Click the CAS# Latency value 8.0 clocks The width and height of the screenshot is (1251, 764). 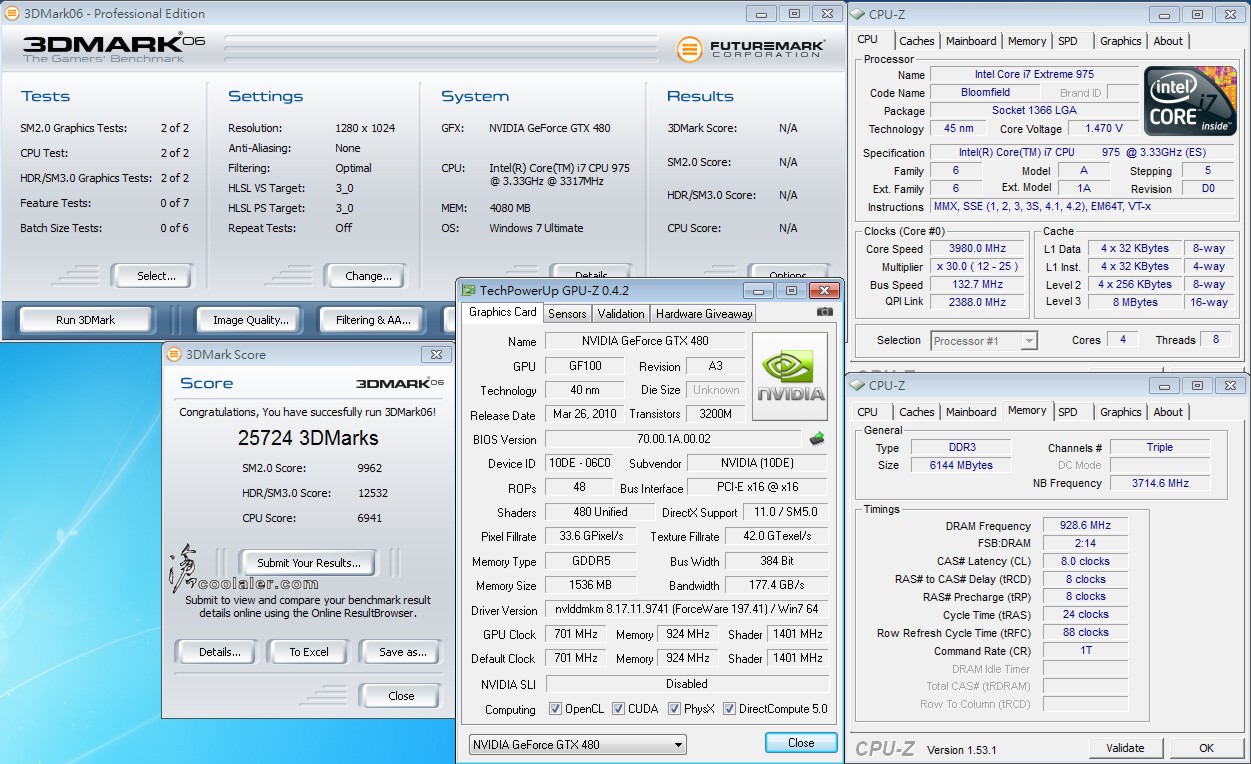[1085, 561]
